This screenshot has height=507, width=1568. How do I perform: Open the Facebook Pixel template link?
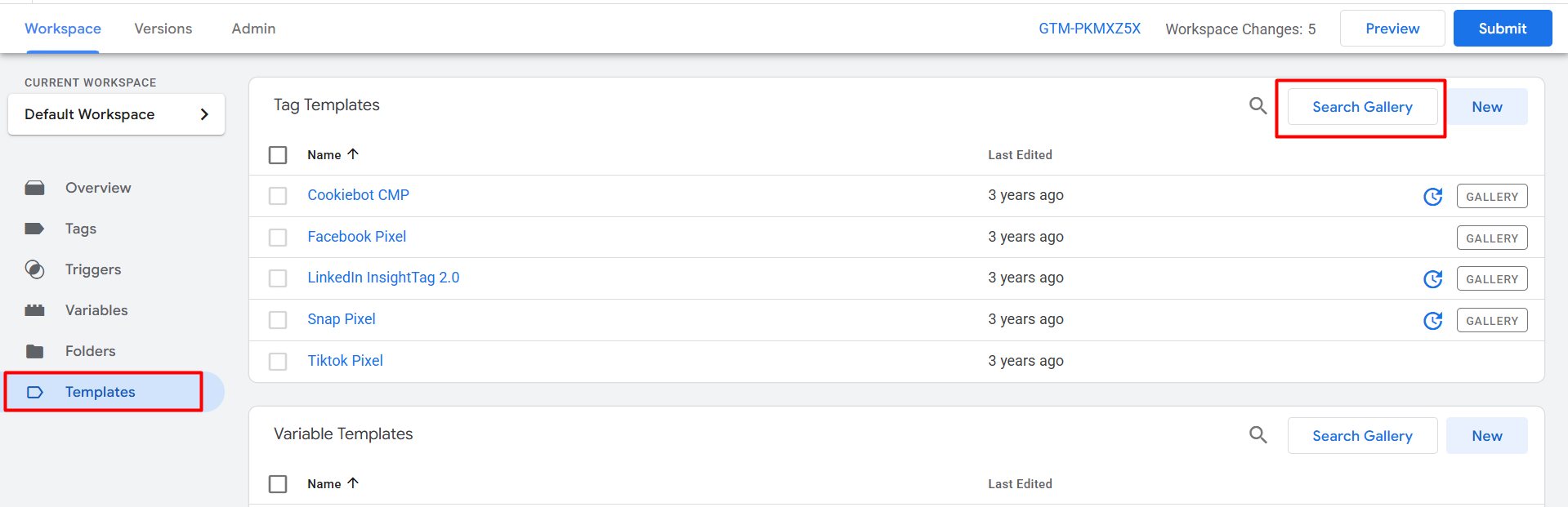tap(356, 237)
